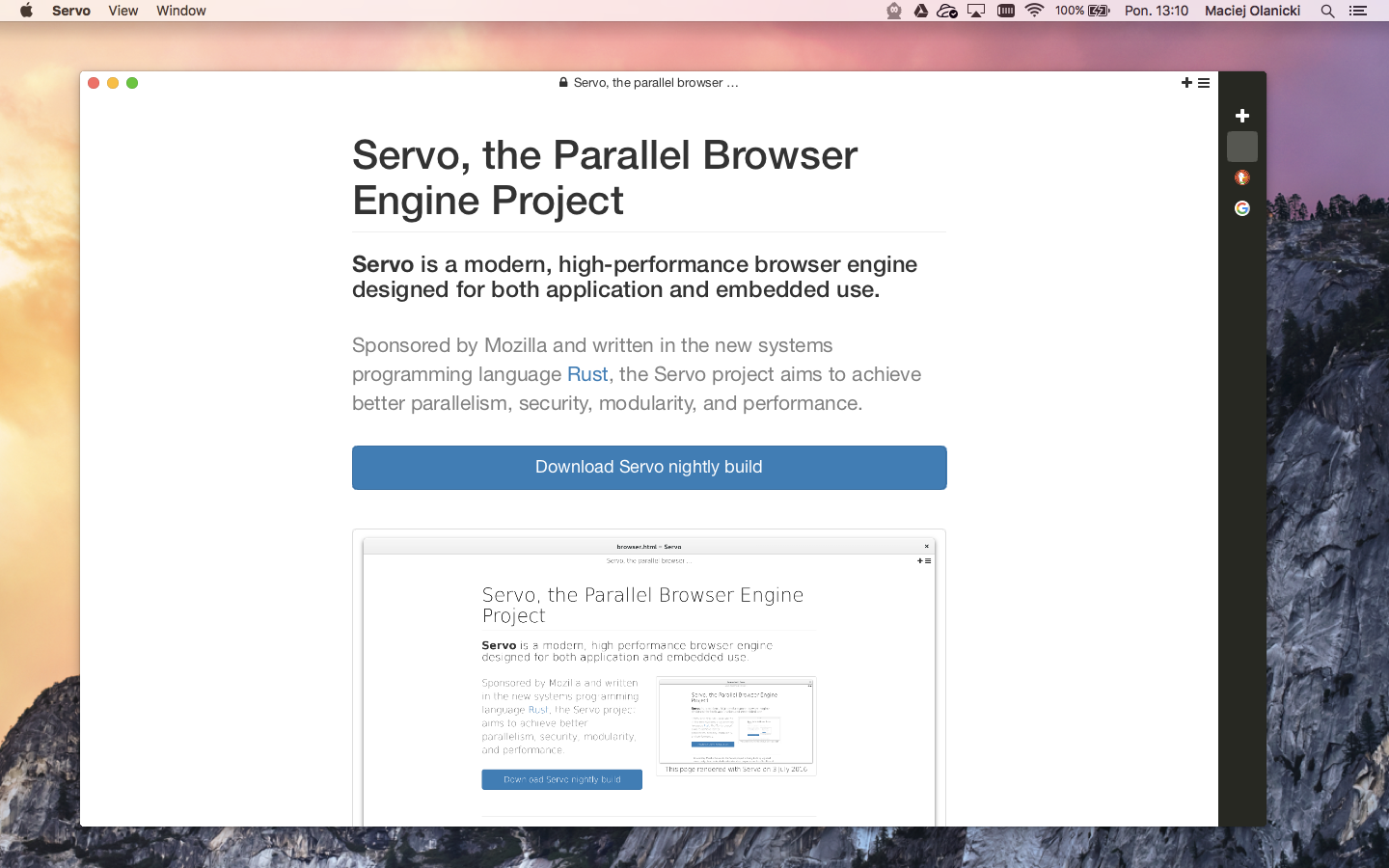Click the page title 'Servo, the parallel browser …'
This screenshot has width=1389, height=868.
[656, 83]
